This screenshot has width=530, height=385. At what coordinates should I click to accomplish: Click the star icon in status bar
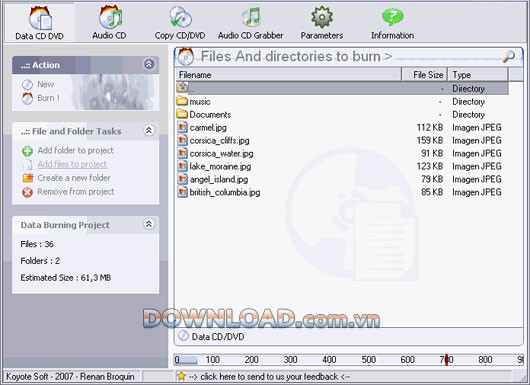(x=182, y=376)
